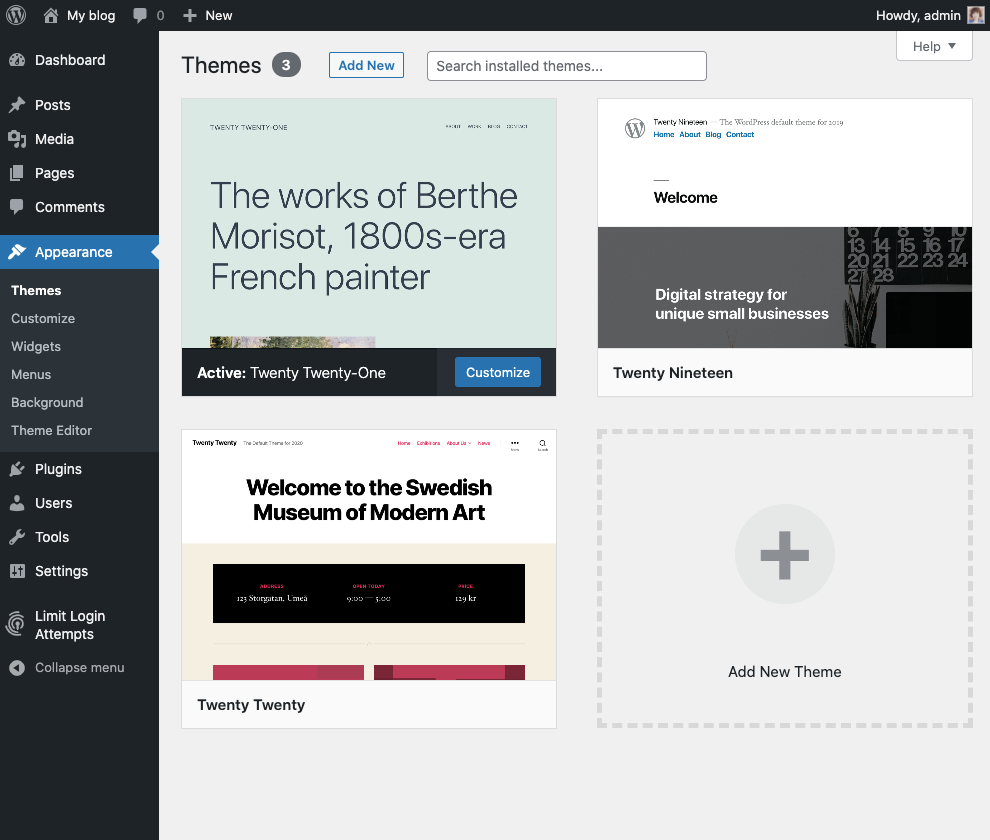Click the Add New button beside Themes

click(366, 65)
